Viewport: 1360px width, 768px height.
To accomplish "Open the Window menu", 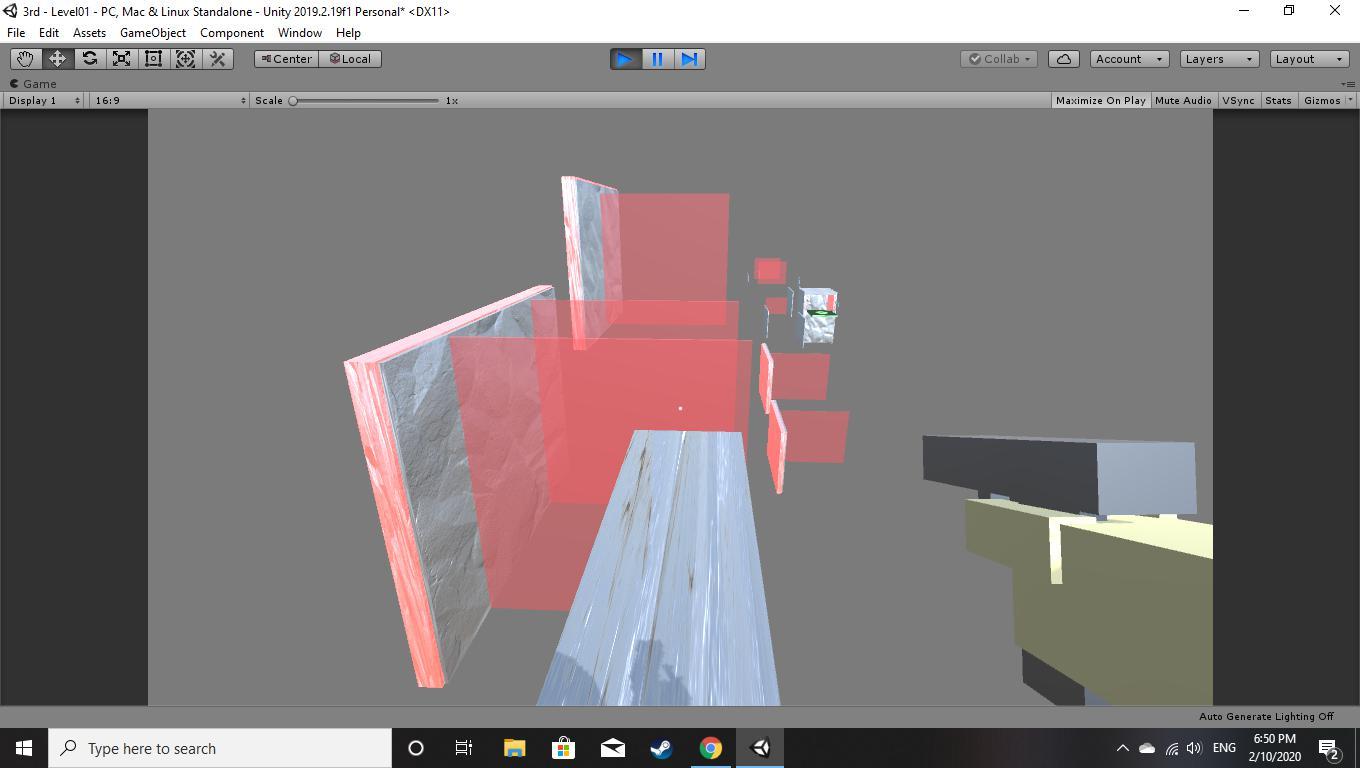I will point(299,32).
